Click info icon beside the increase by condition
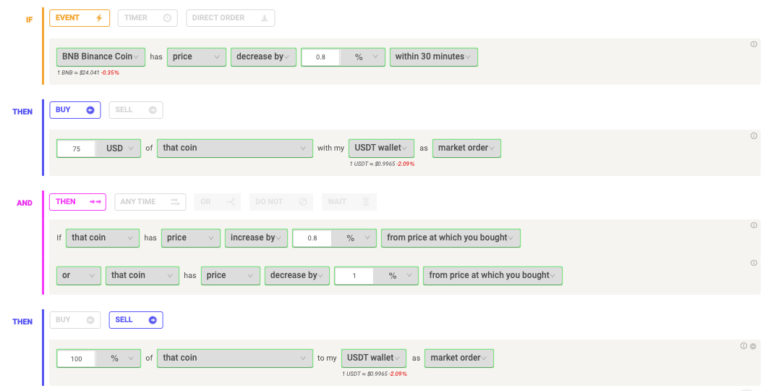 [753, 225]
